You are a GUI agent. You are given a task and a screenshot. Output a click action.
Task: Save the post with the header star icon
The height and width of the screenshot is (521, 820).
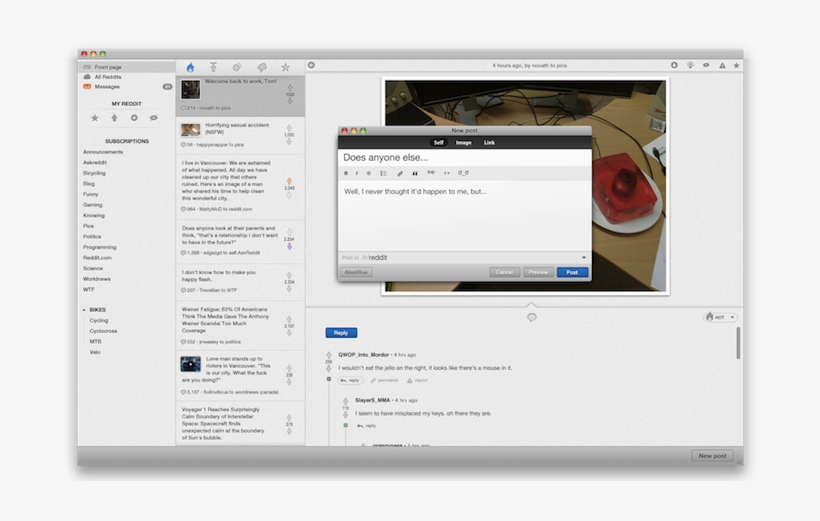[736, 65]
